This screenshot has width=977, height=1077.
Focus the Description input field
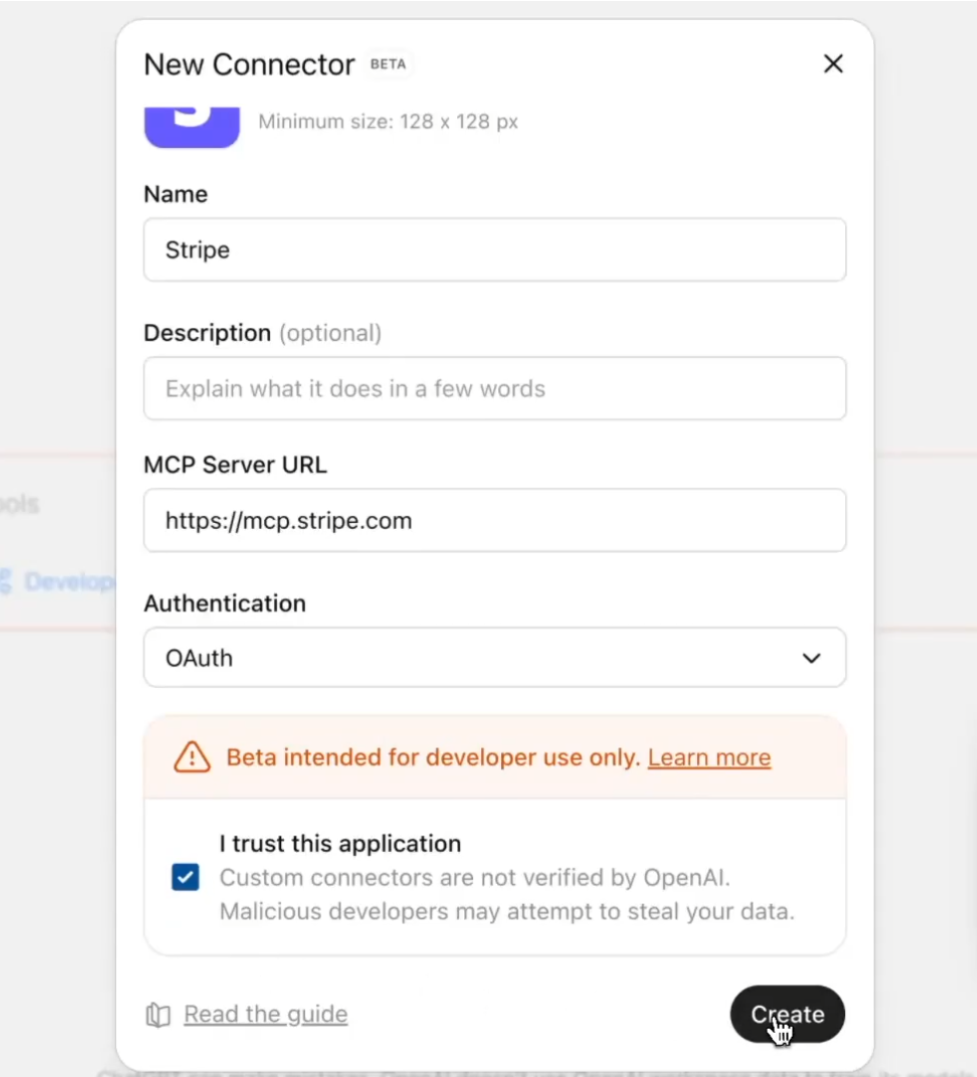click(x=495, y=389)
